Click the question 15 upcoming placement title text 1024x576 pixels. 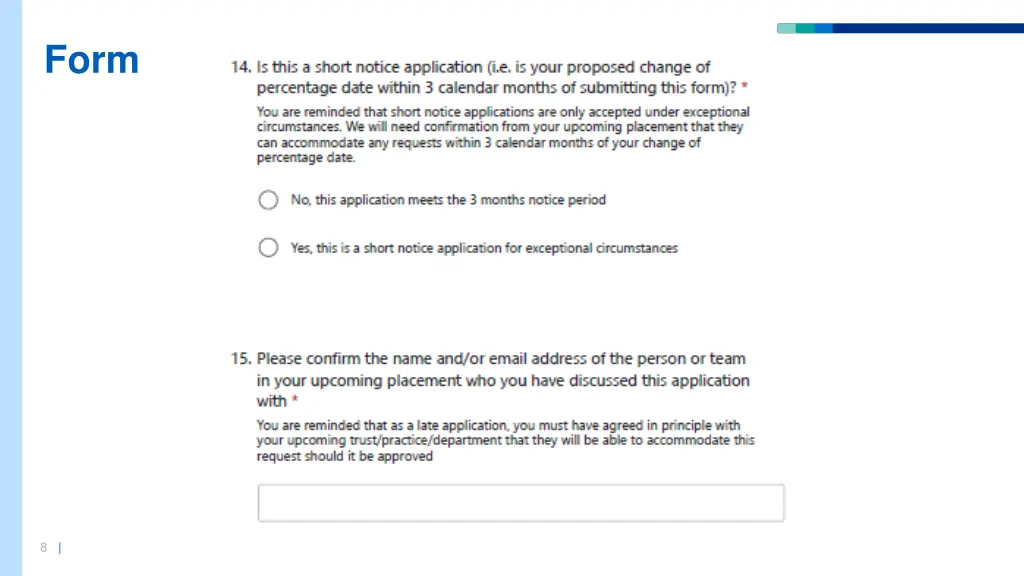503,379
